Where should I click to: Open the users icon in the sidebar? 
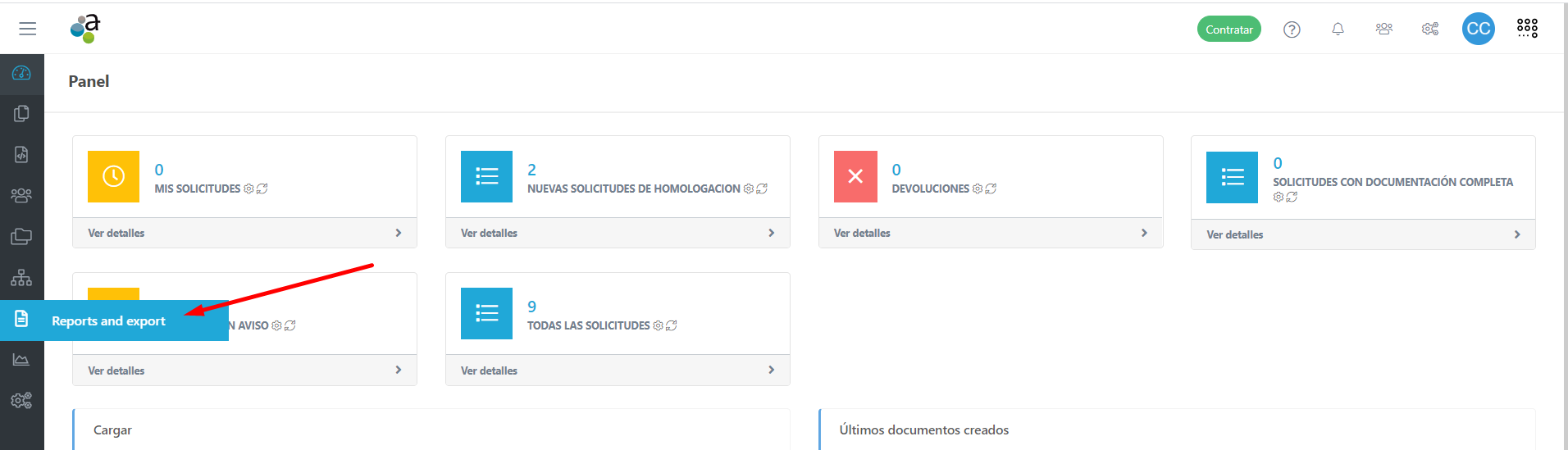point(21,195)
